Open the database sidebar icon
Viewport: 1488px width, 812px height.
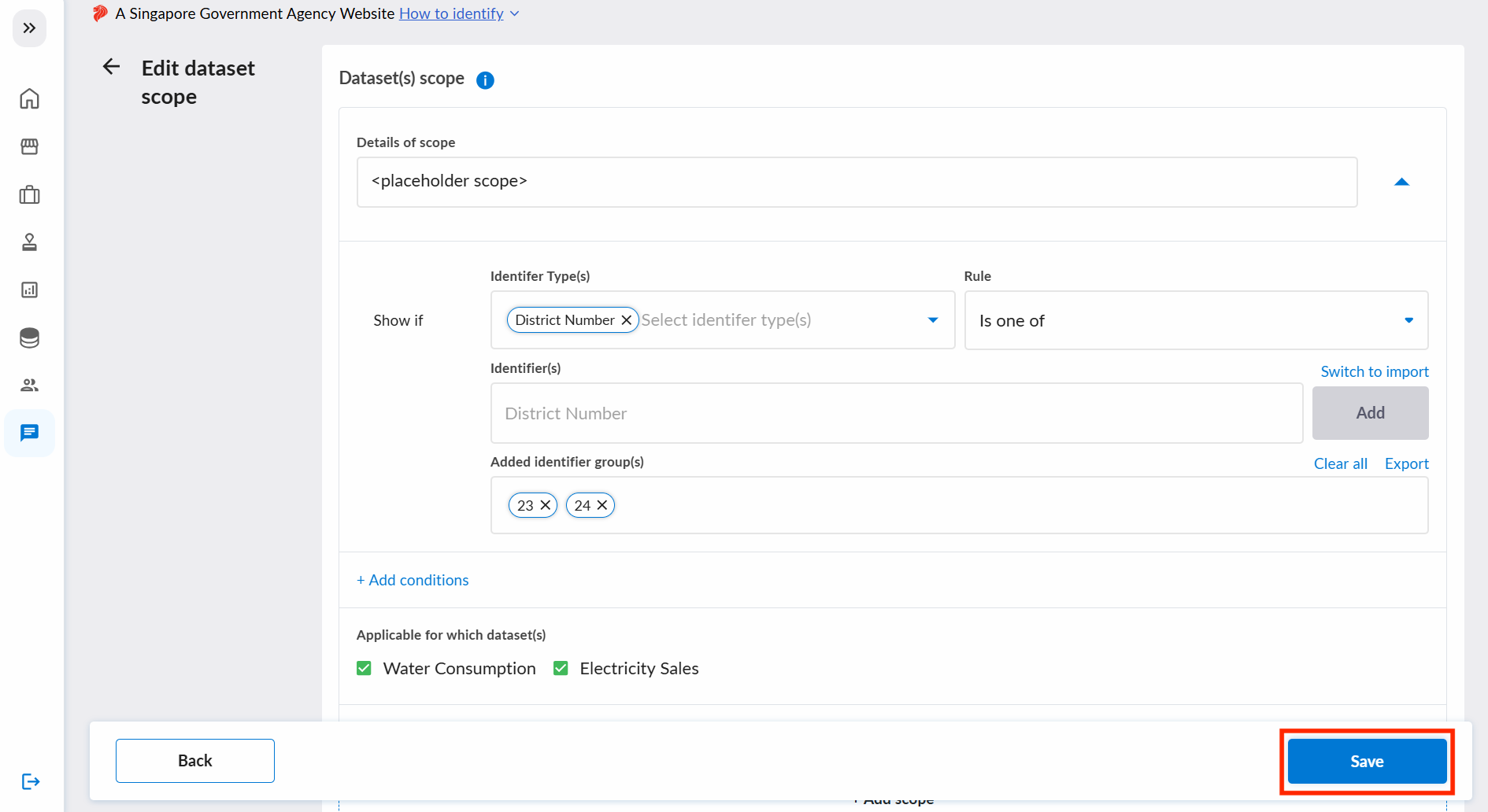[29, 338]
